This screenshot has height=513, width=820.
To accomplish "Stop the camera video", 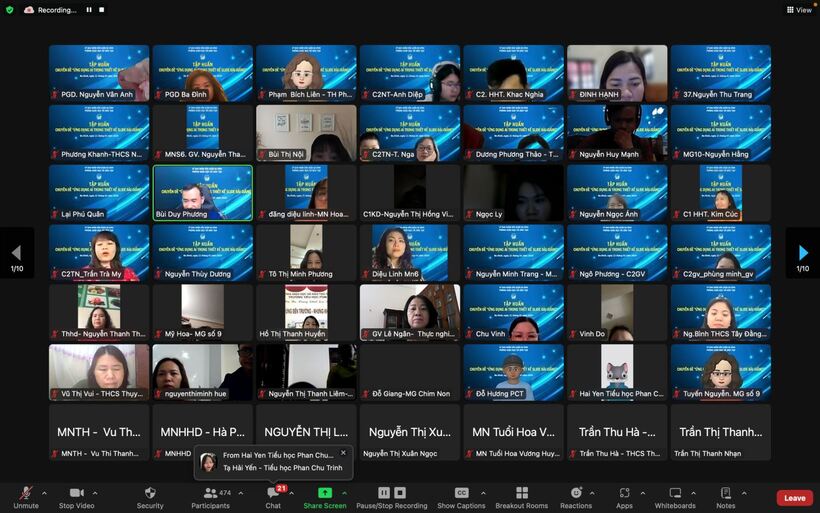I will [76, 496].
